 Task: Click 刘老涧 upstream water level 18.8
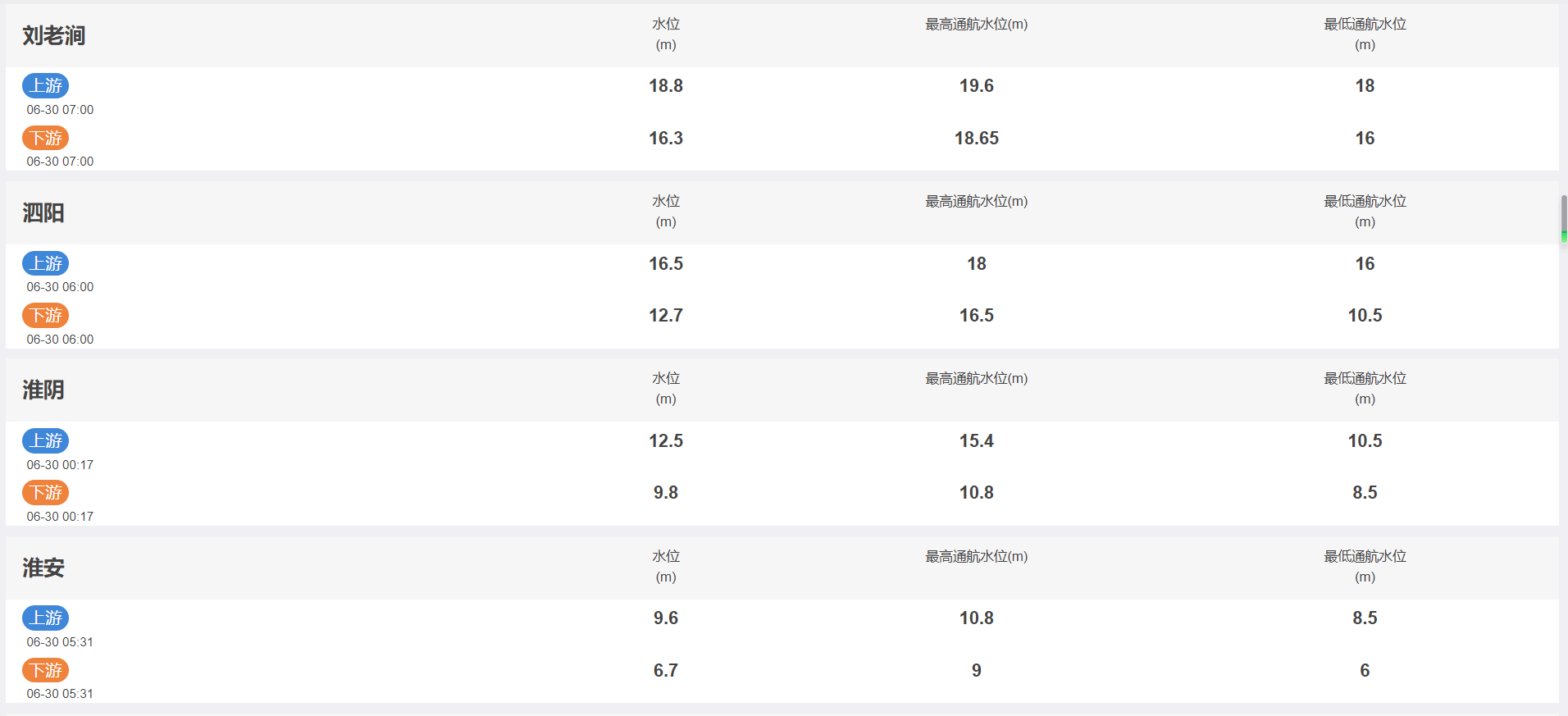(666, 85)
